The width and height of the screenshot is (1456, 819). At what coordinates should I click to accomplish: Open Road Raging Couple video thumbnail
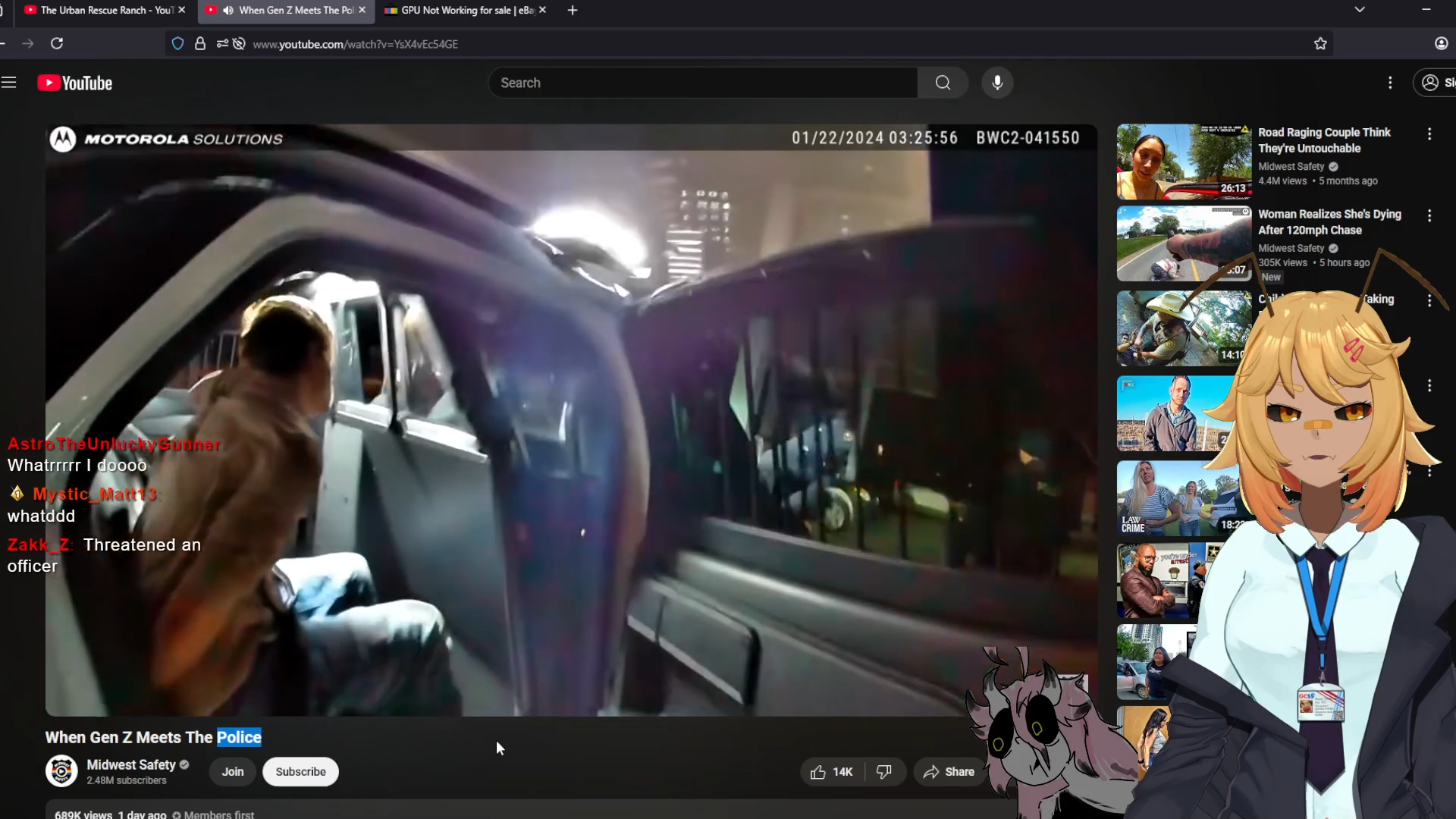[x=1184, y=162]
